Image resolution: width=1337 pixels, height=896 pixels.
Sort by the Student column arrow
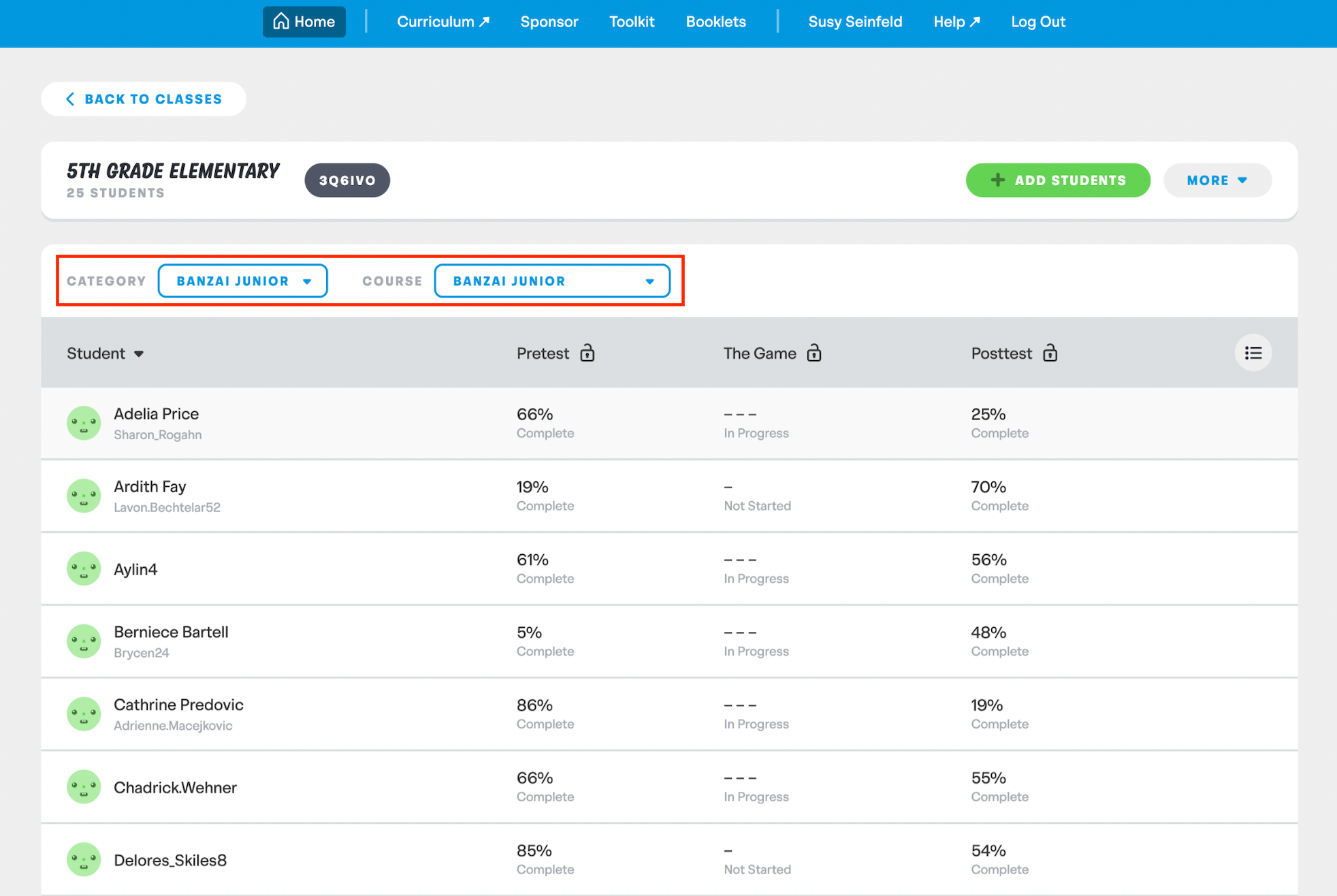(x=139, y=353)
